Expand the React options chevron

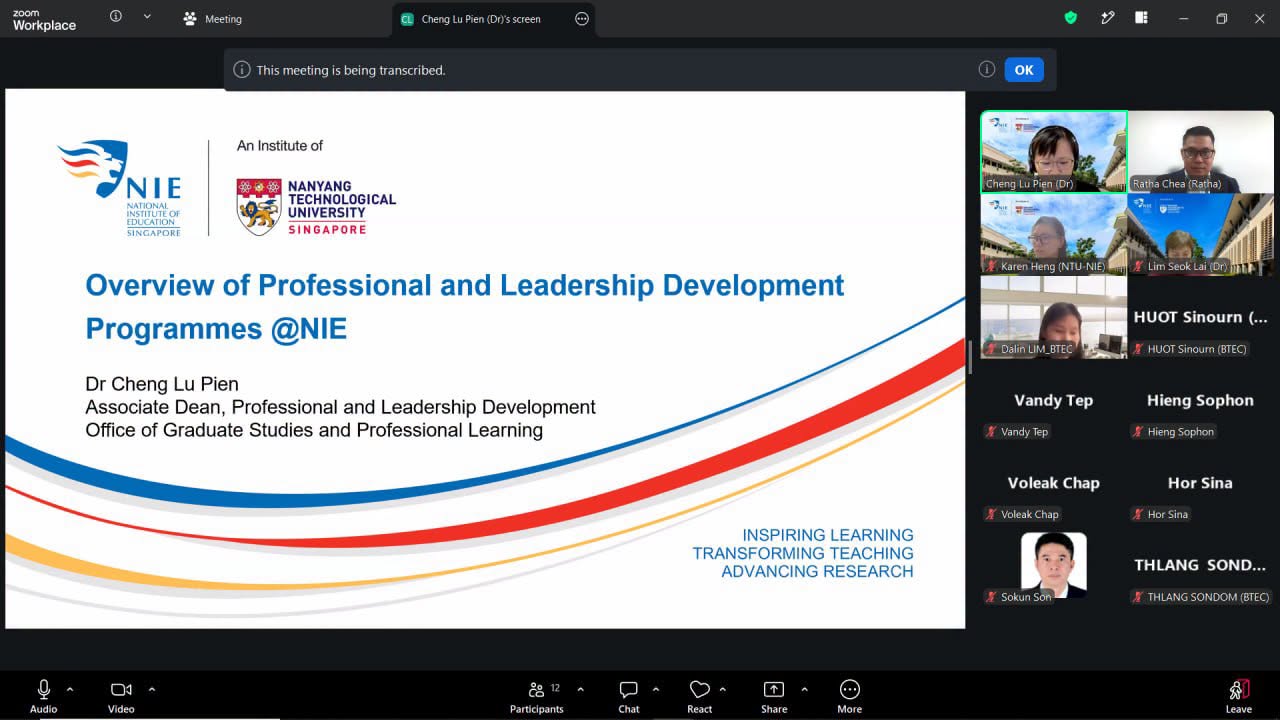723,689
